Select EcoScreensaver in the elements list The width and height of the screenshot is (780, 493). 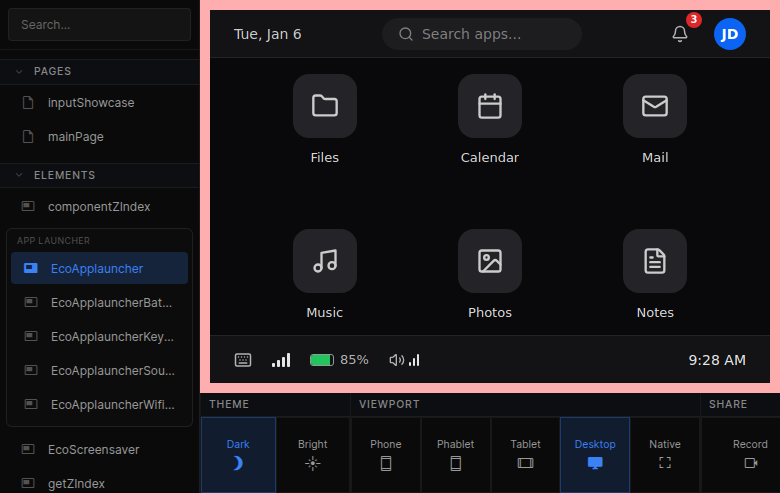click(x=94, y=449)
